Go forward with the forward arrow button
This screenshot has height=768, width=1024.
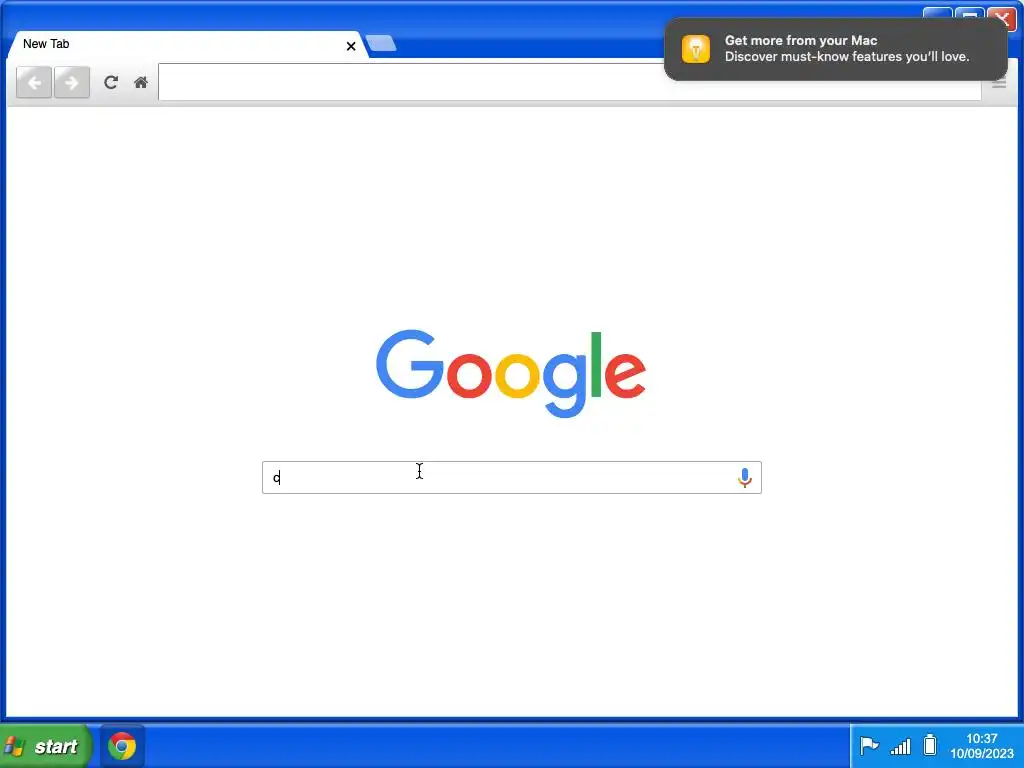coord(72,82)
